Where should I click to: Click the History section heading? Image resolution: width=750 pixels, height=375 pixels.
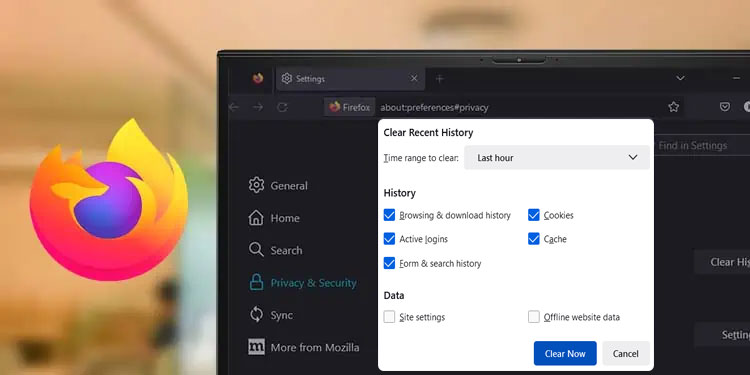click(x=399, y=193)
